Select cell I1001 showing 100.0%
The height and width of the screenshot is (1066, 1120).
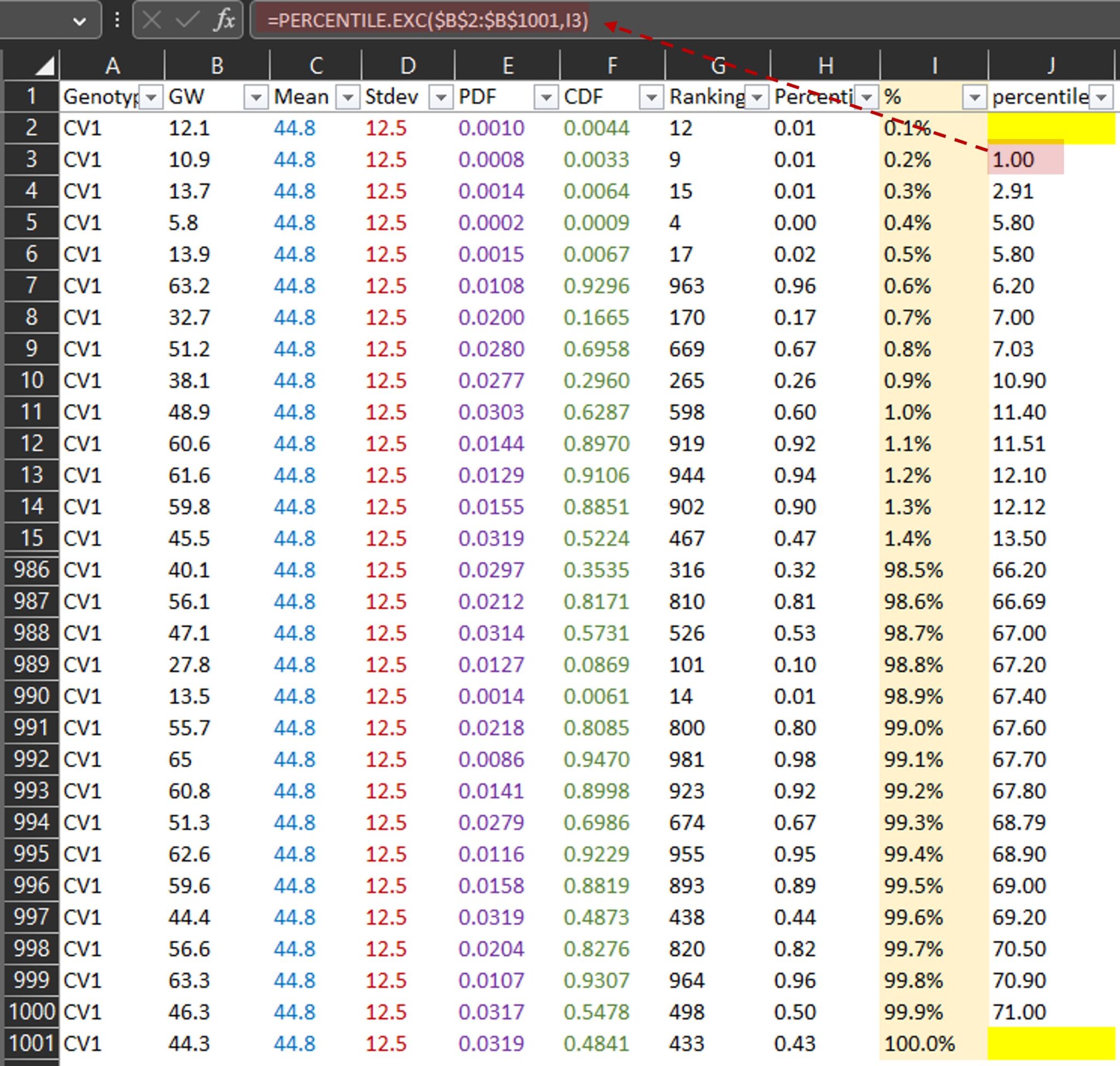(934, 1044)
